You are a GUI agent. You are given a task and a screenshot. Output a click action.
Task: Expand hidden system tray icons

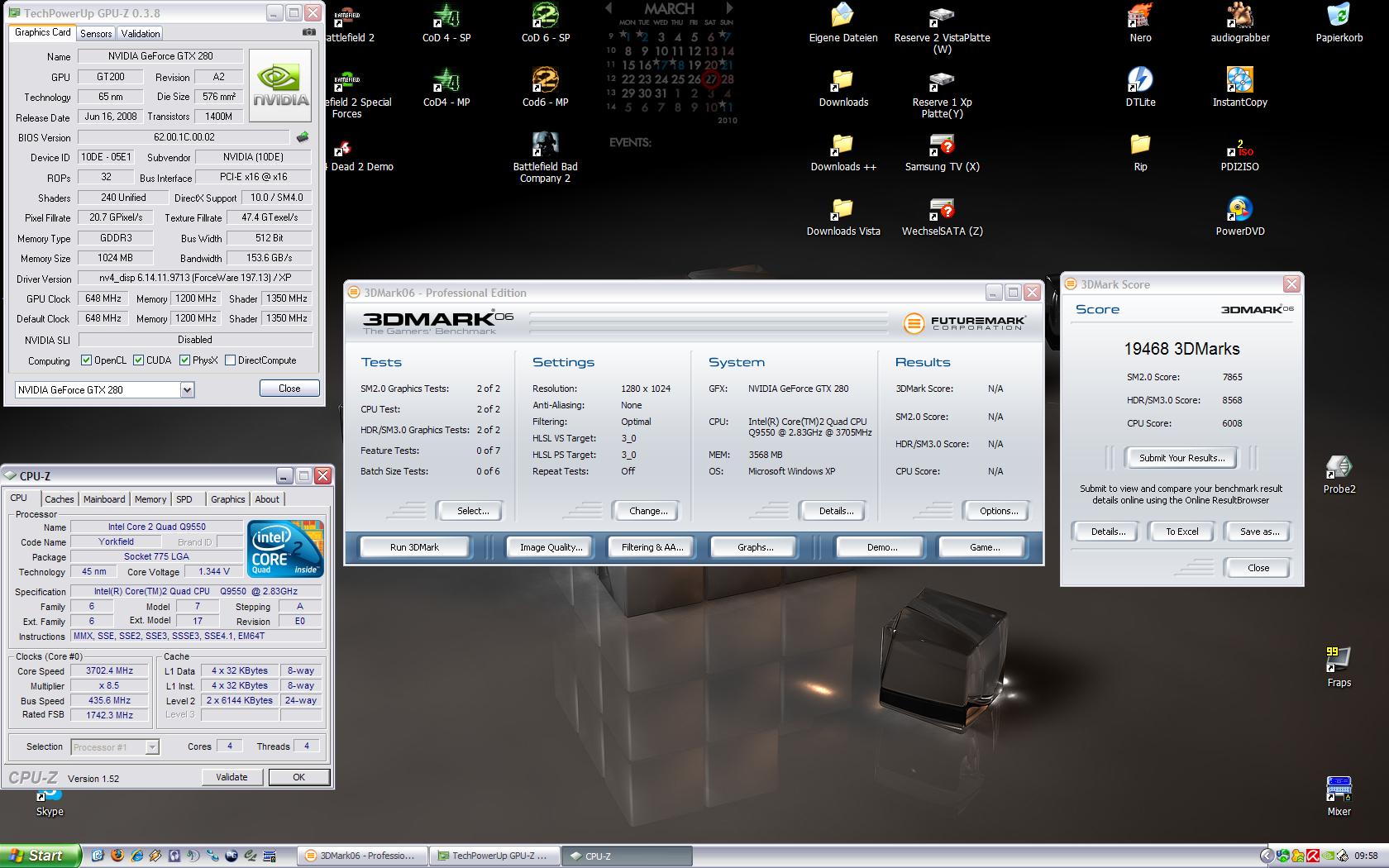pos(1267,856)
